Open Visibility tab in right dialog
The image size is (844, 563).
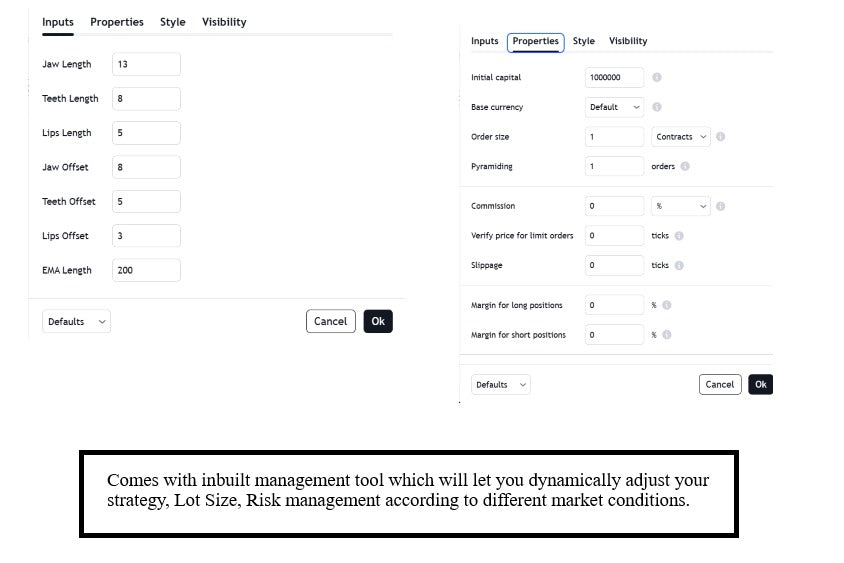[x=628, y=41]
